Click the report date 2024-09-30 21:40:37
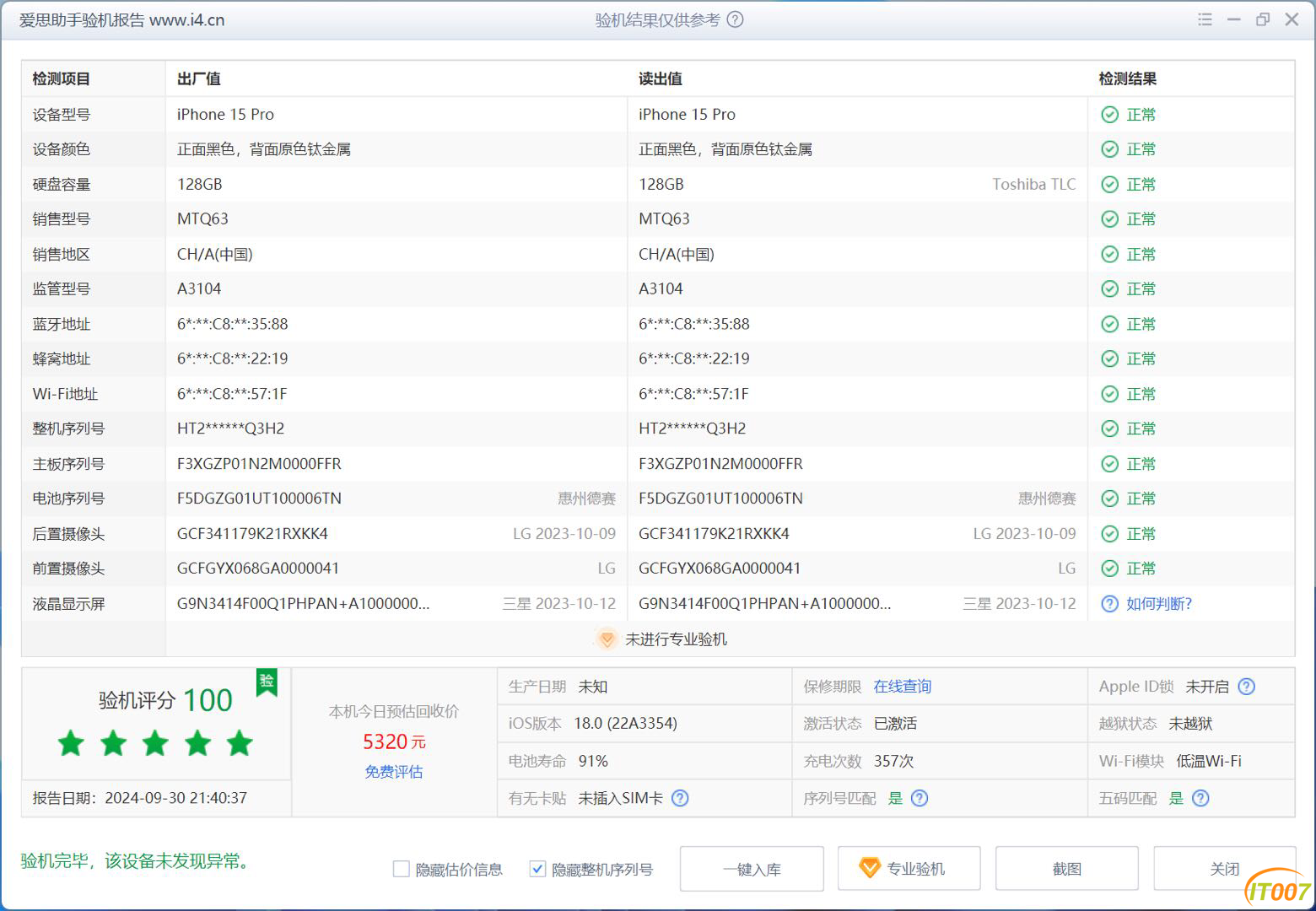Viewport: 1316px width, 911px height. (x=175, y=798)
